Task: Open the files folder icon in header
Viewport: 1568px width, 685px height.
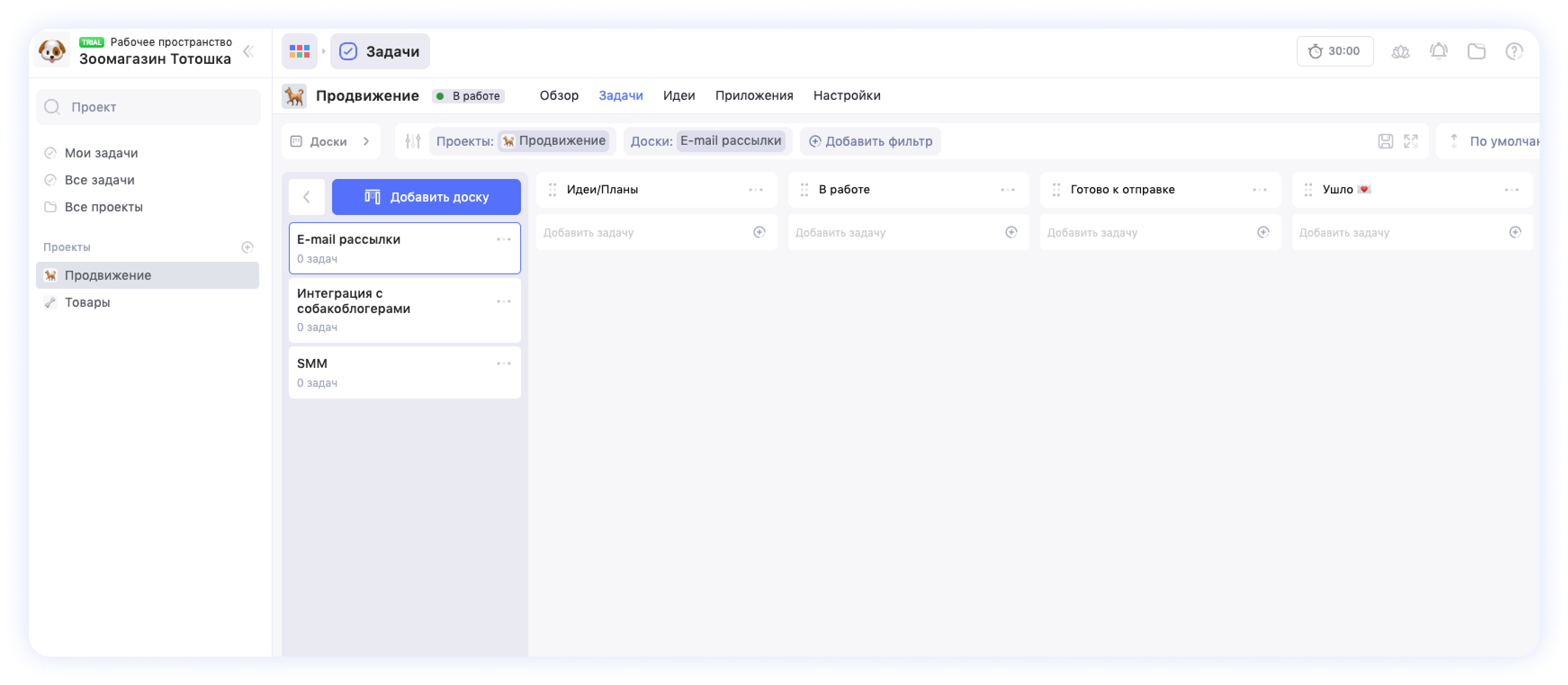Action: (1476, 52)
